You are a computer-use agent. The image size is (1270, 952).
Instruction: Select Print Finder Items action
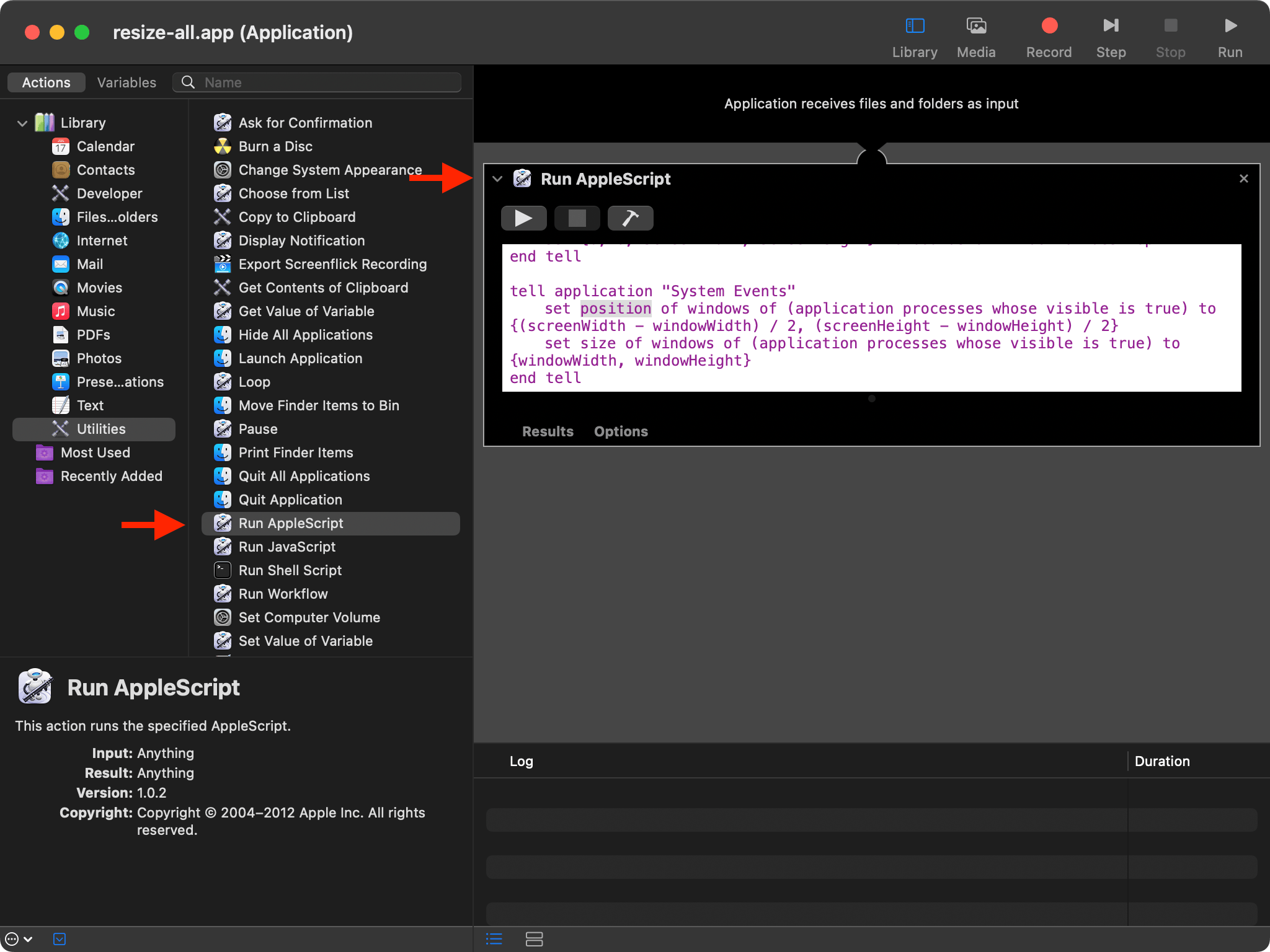point(284,452)
